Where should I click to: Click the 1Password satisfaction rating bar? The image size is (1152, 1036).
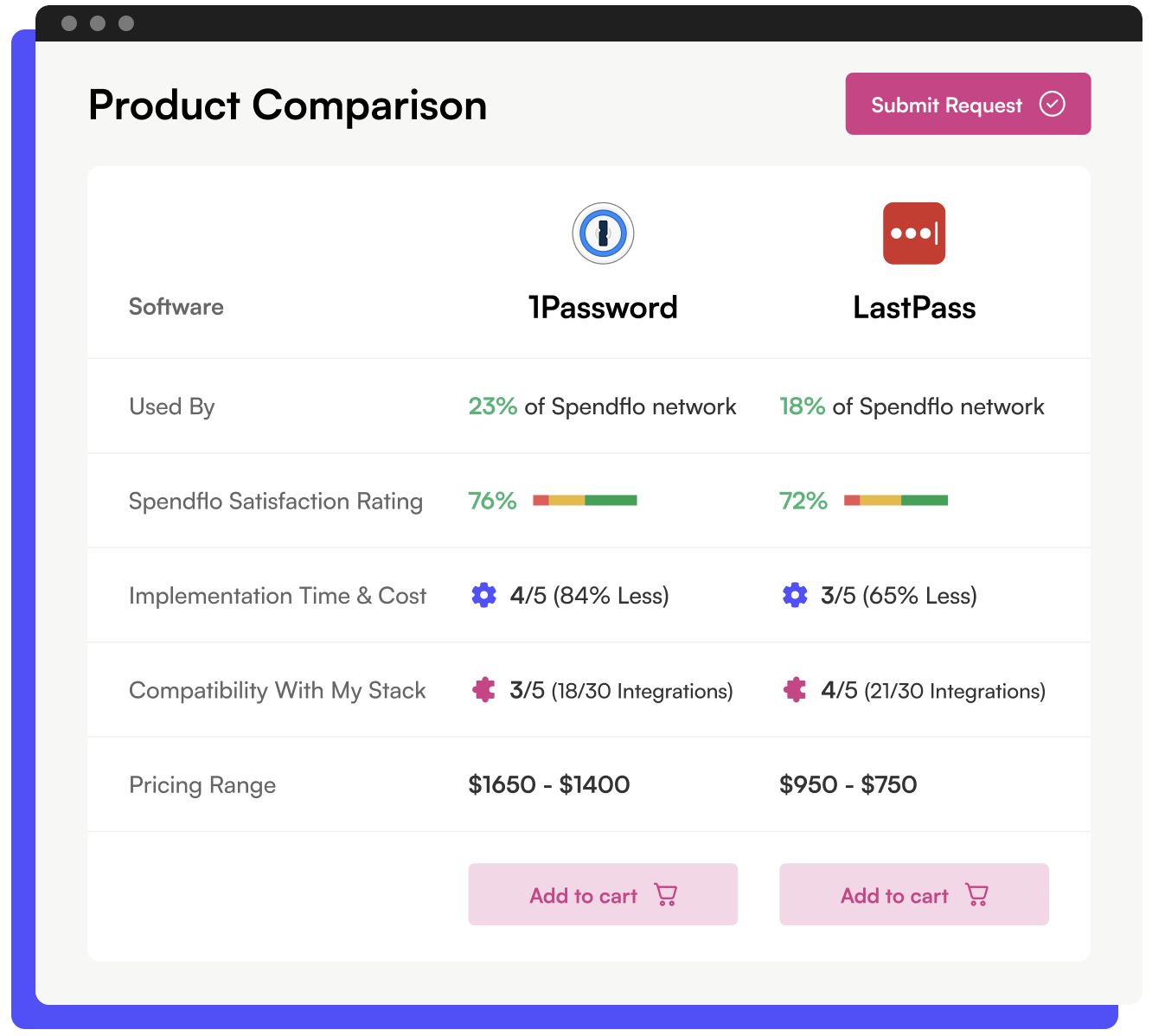[x=585, y=500]
